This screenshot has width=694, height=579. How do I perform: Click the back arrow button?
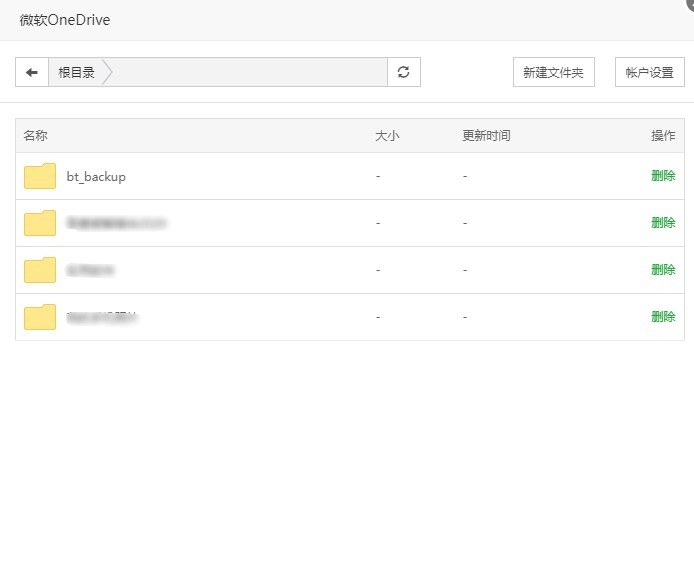(32, 72)
